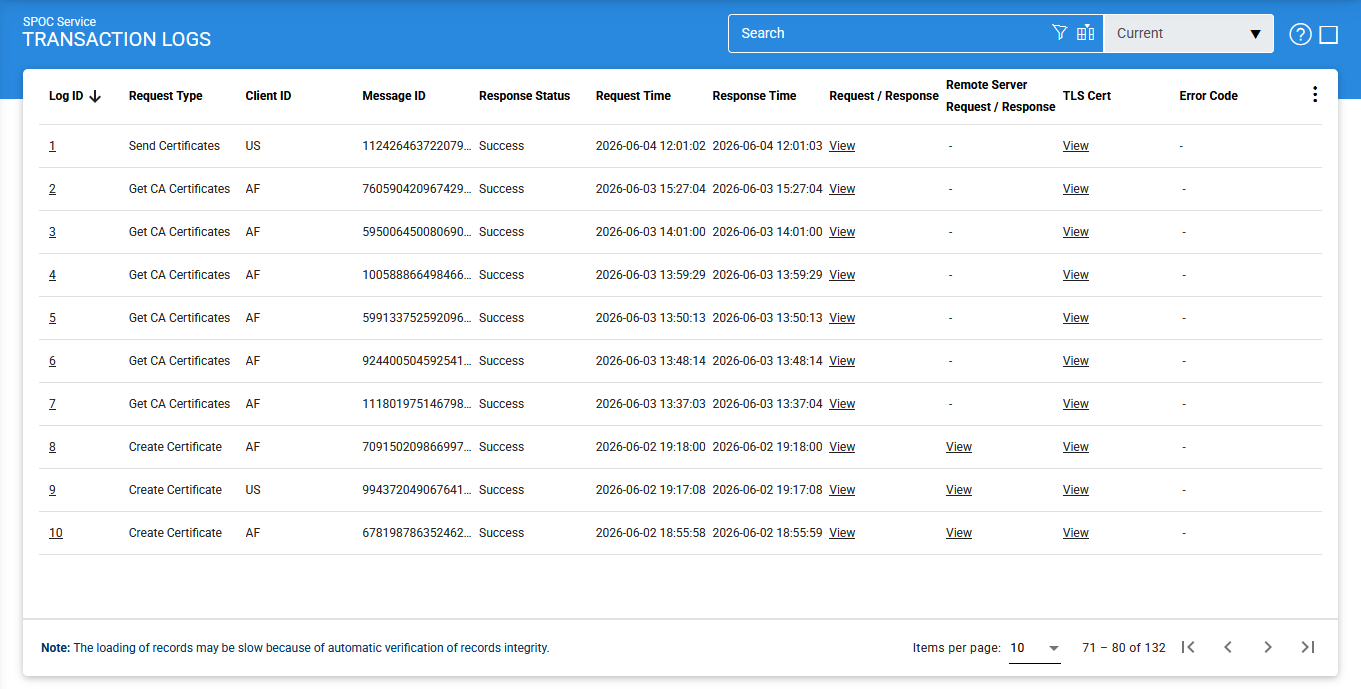View Request / Response for log 4

point(842,275)
